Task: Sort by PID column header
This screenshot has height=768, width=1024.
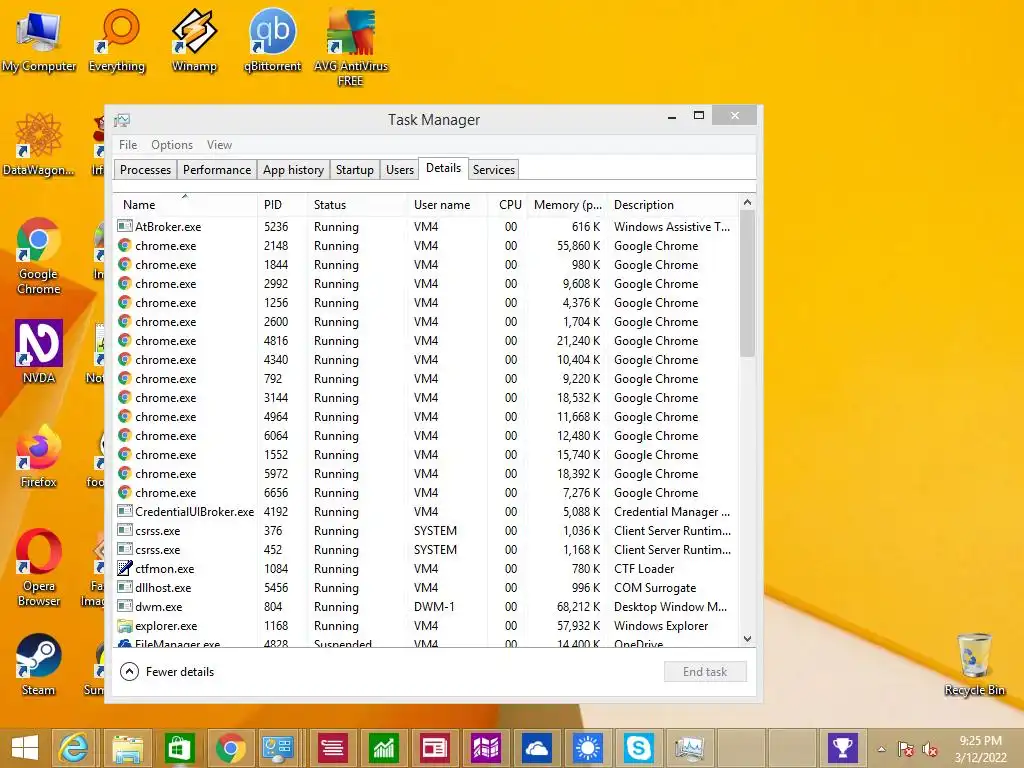Action: pyautogui.click(x=282, y=204)
